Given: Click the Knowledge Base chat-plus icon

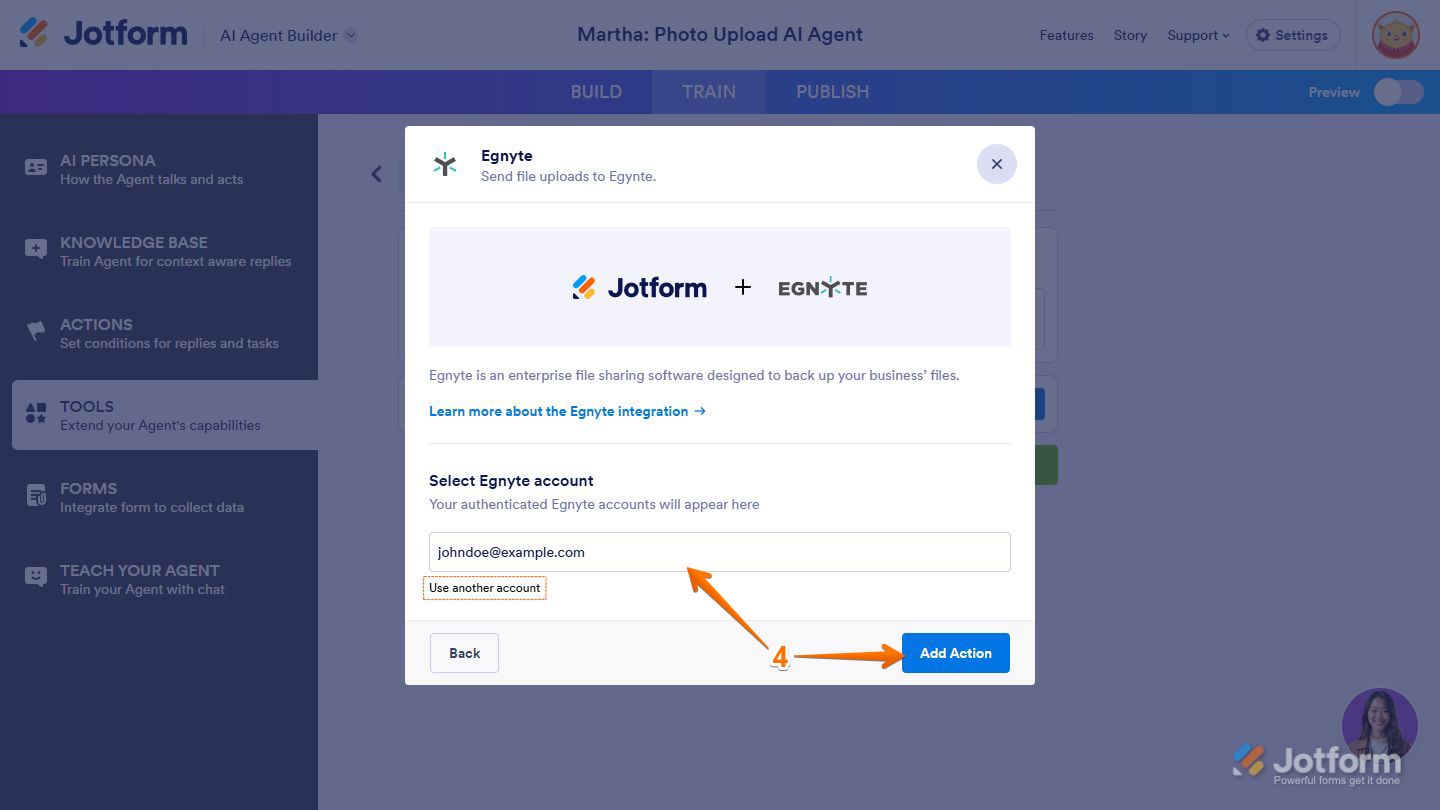Looking at the screenshot, I should (x=36, y=250).
